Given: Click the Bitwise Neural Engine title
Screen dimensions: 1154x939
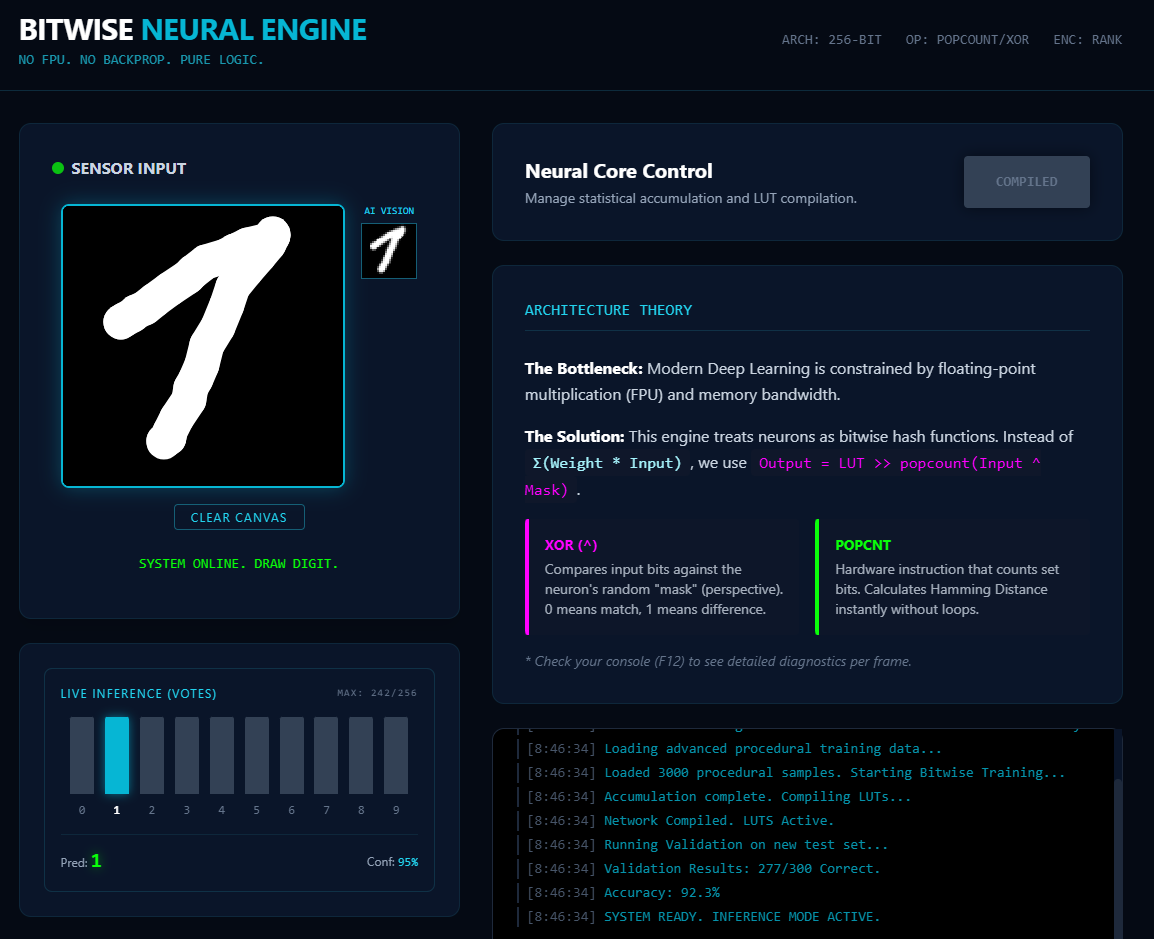Looking at the screenshot, I should click(193, 30).
